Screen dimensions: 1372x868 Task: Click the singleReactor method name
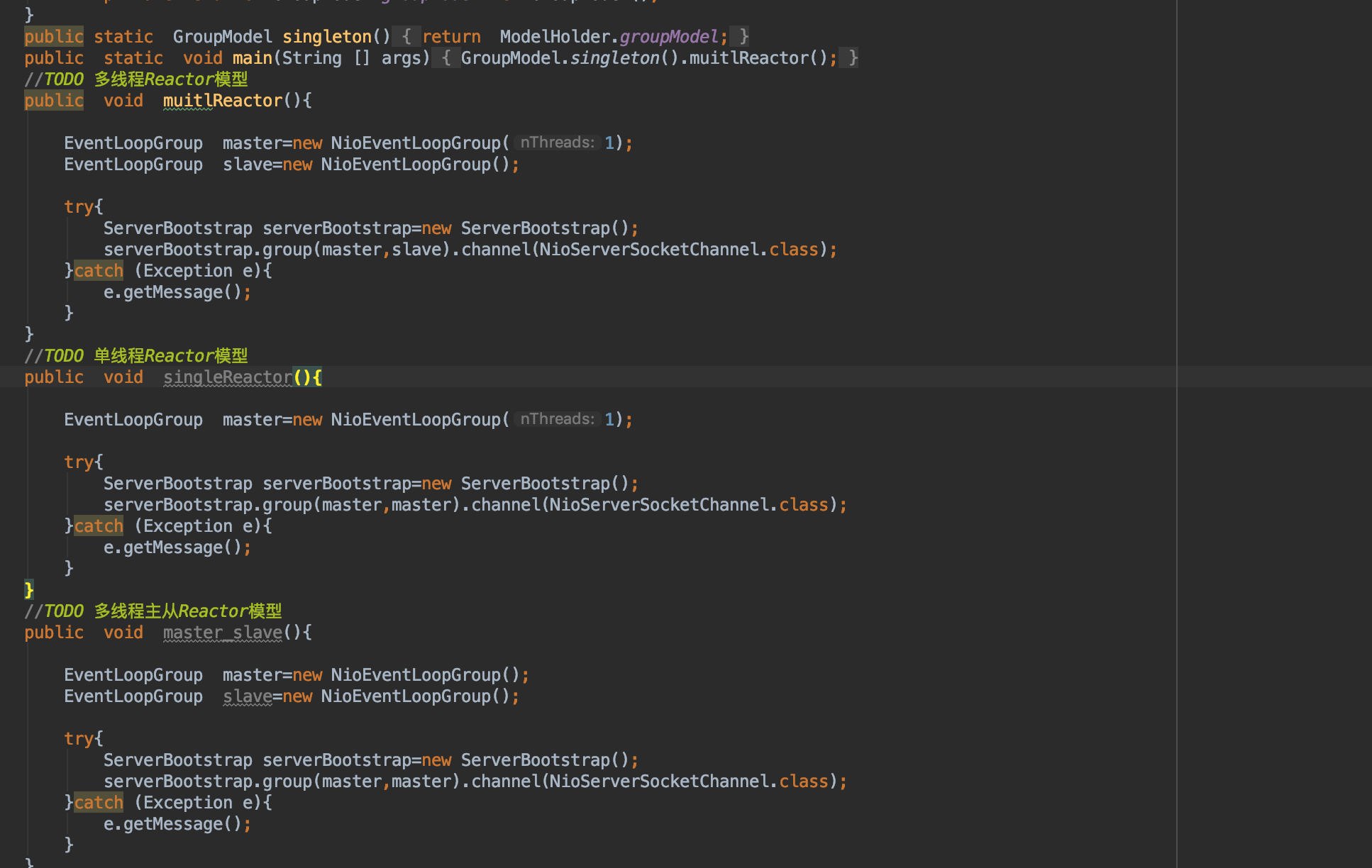[228, 377]
